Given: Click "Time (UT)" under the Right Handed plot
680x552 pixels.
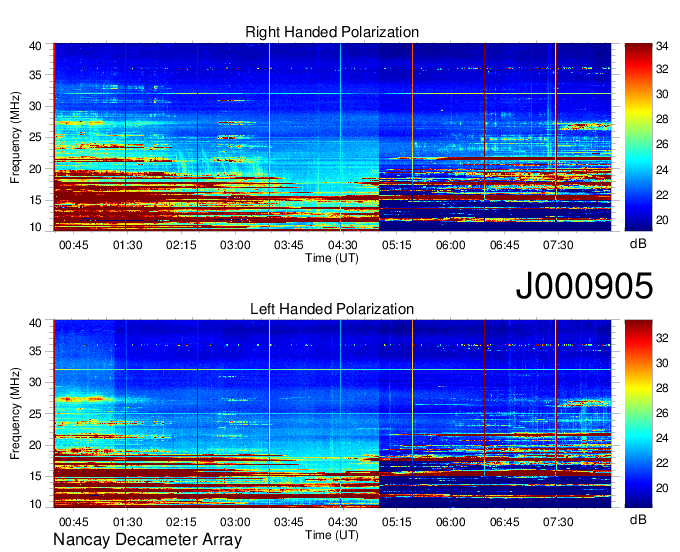Looking at the screenshot, I should point(332,258).
